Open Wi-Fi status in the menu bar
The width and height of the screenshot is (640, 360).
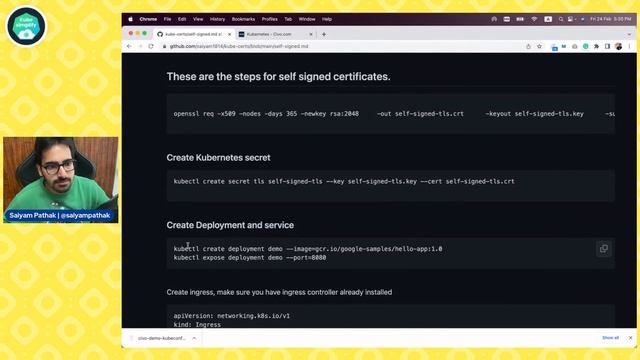534,19
